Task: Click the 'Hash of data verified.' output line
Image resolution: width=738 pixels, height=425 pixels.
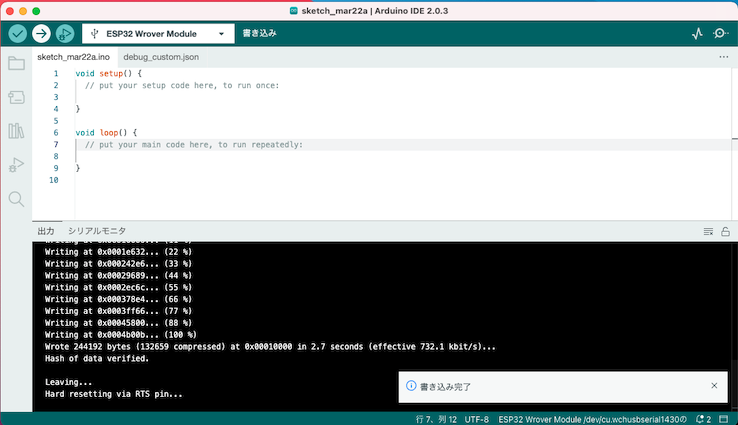Action: (x=96, y=359)
